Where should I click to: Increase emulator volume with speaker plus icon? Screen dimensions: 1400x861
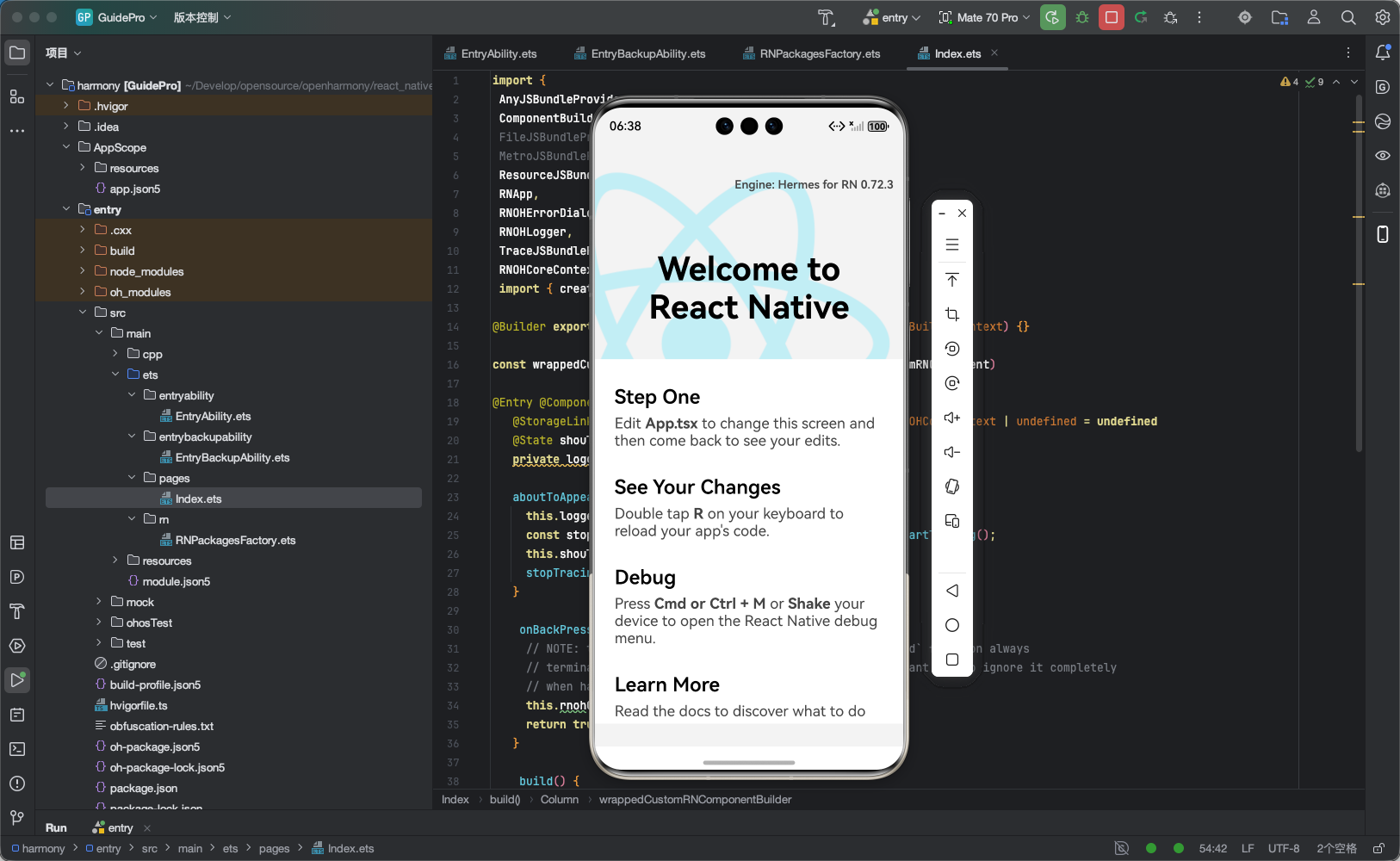[952, 418]
